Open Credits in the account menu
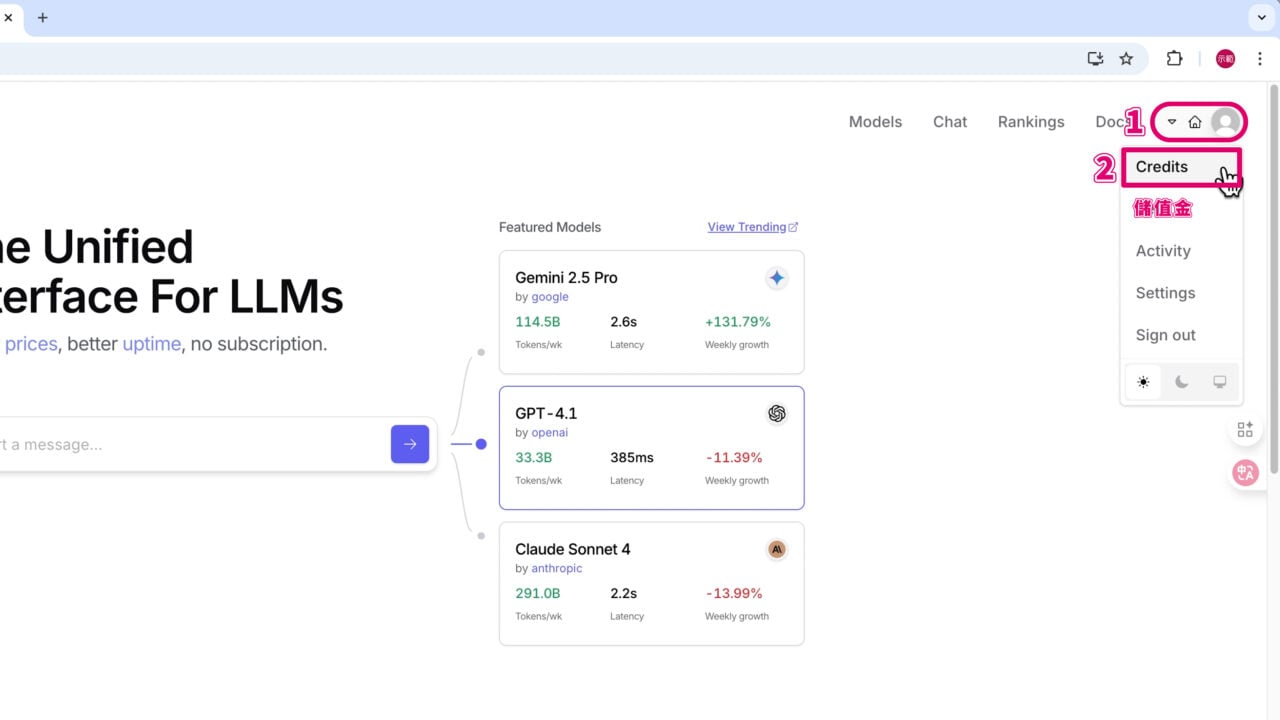This screenshot has width=1280, height=720. pos(1181,167)
